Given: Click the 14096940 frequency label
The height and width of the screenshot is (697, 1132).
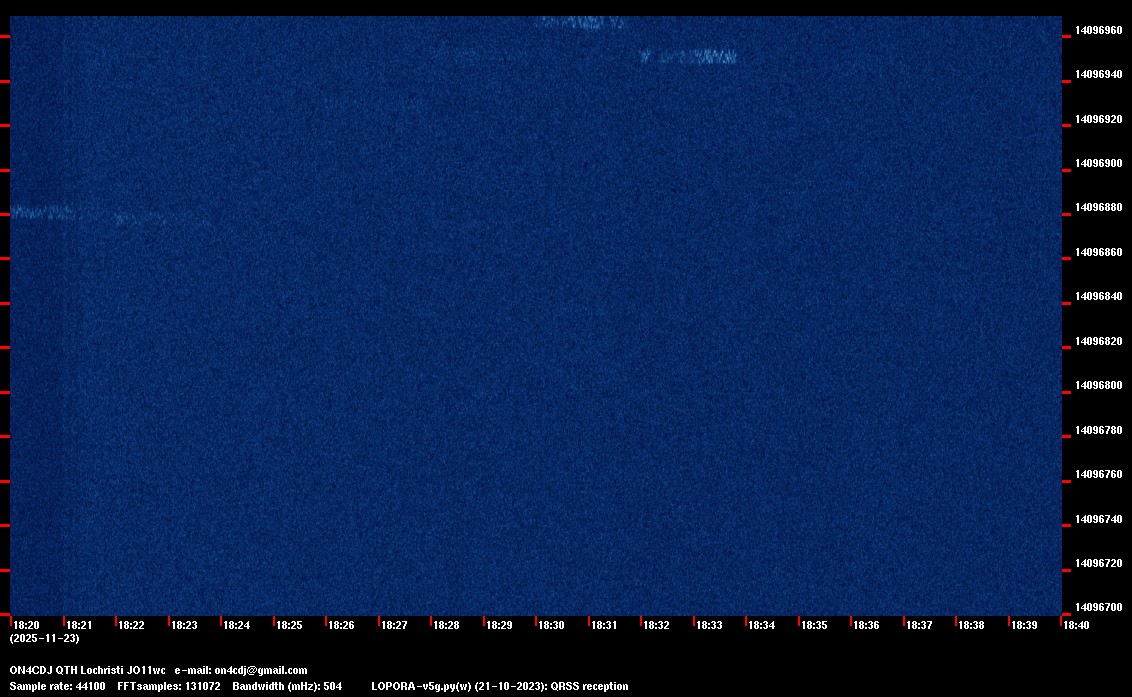Looking at the screenshot, I should coord(1099,74).
